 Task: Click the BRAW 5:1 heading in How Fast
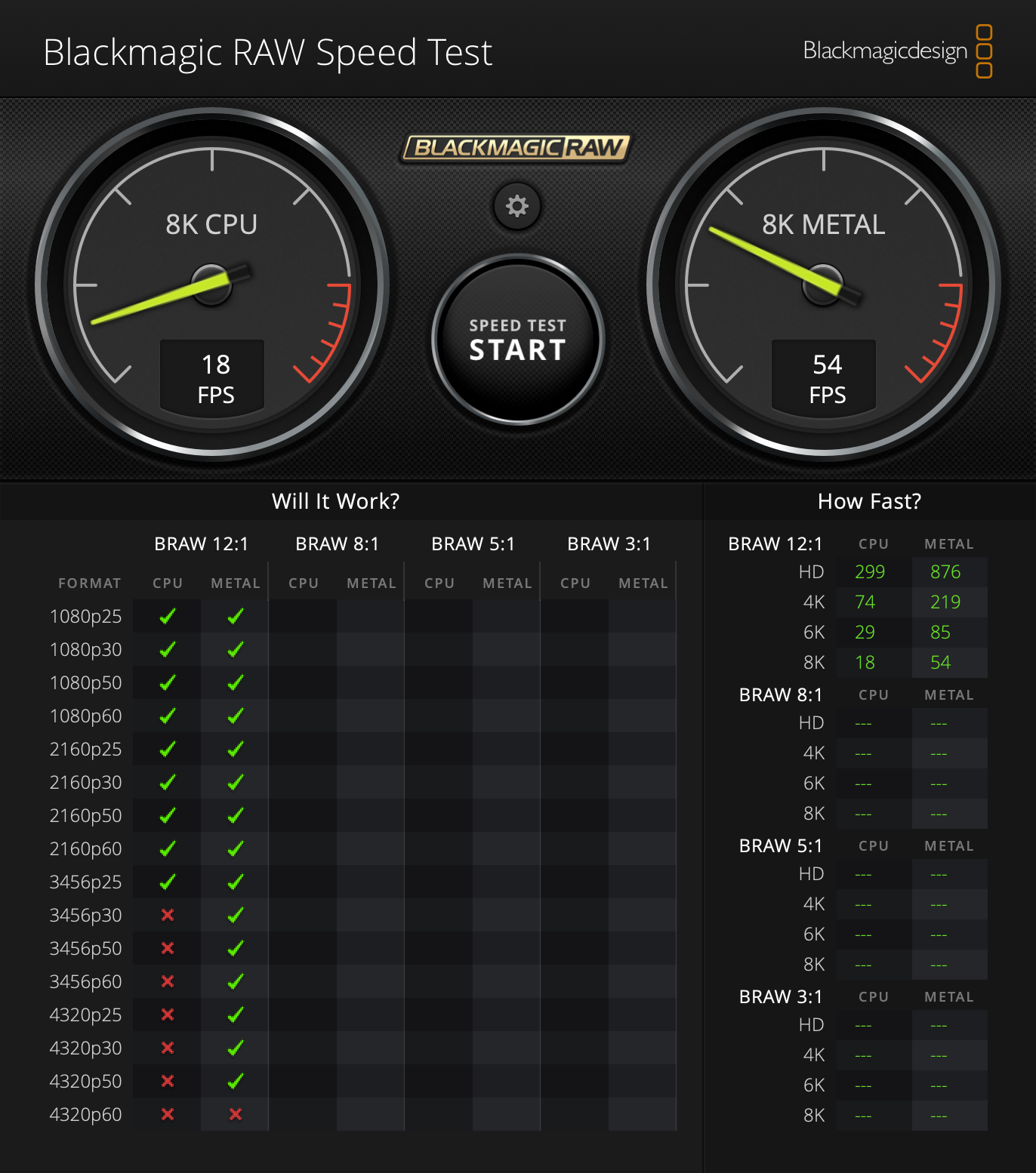781,846
